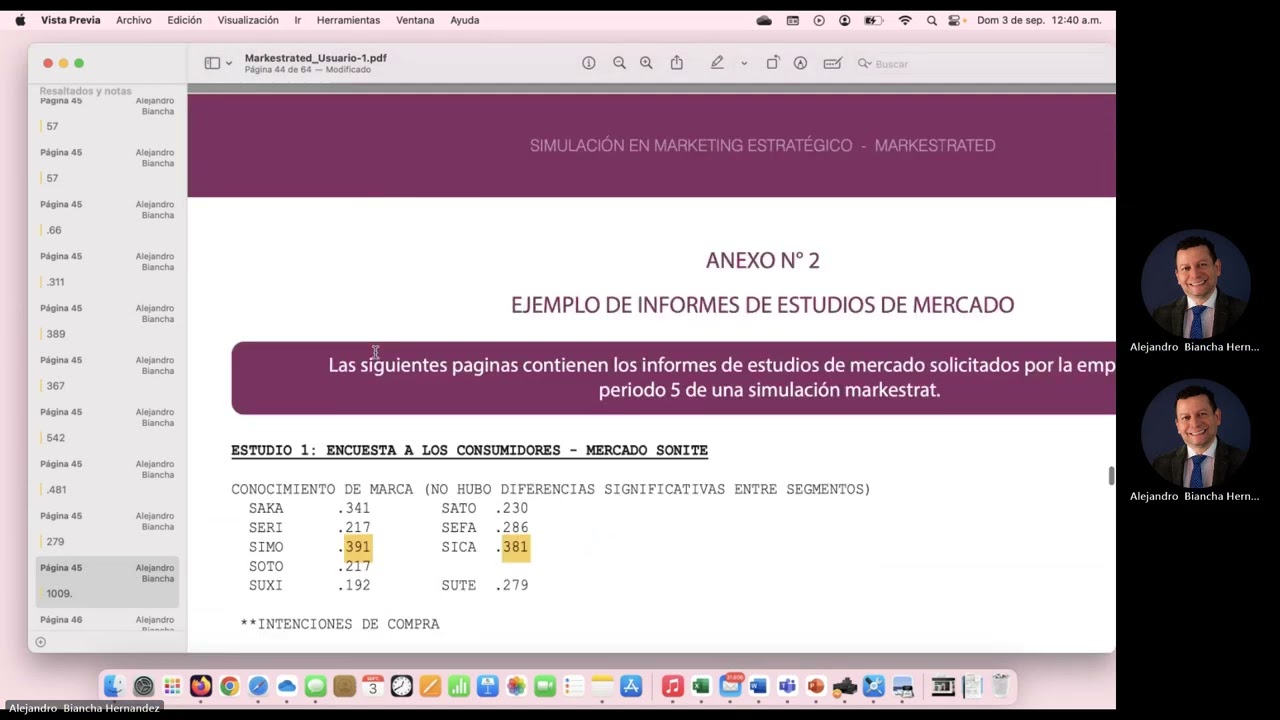The width and height of the screenshot is (1280, 720).
Task: Select highlight note '279' in sidebar
Action: [x=107, y=532]
